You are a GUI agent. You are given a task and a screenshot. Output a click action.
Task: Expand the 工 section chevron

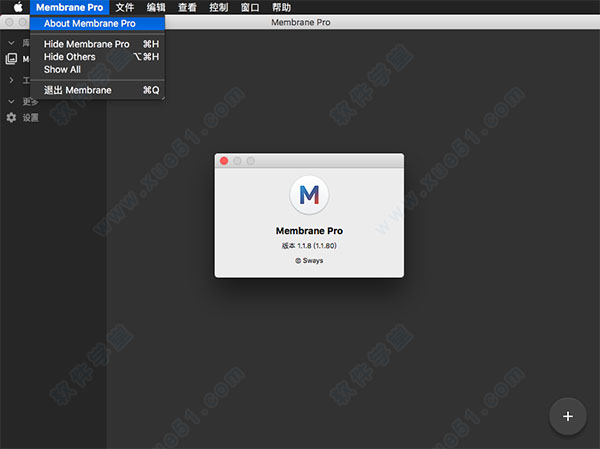click(x=11, y=80)
